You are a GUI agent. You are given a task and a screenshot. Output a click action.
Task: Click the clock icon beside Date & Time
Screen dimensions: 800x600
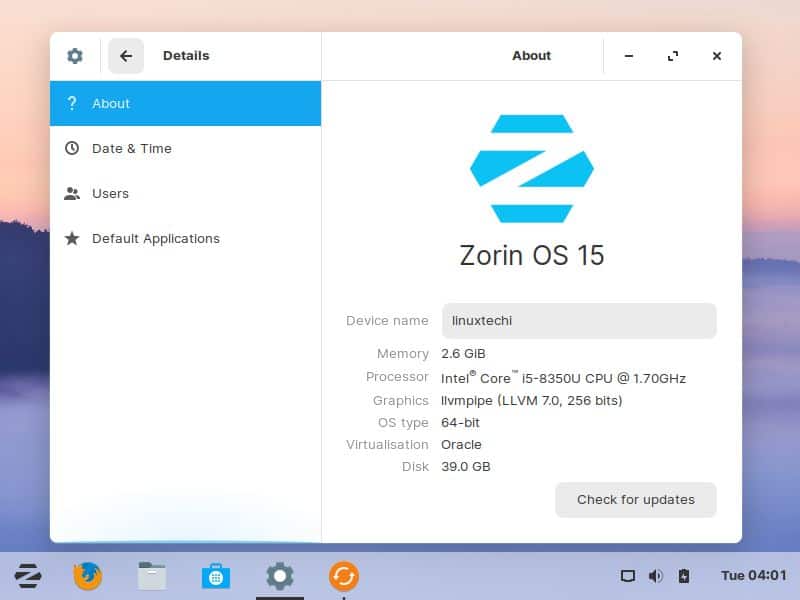[x=72, y=148]
